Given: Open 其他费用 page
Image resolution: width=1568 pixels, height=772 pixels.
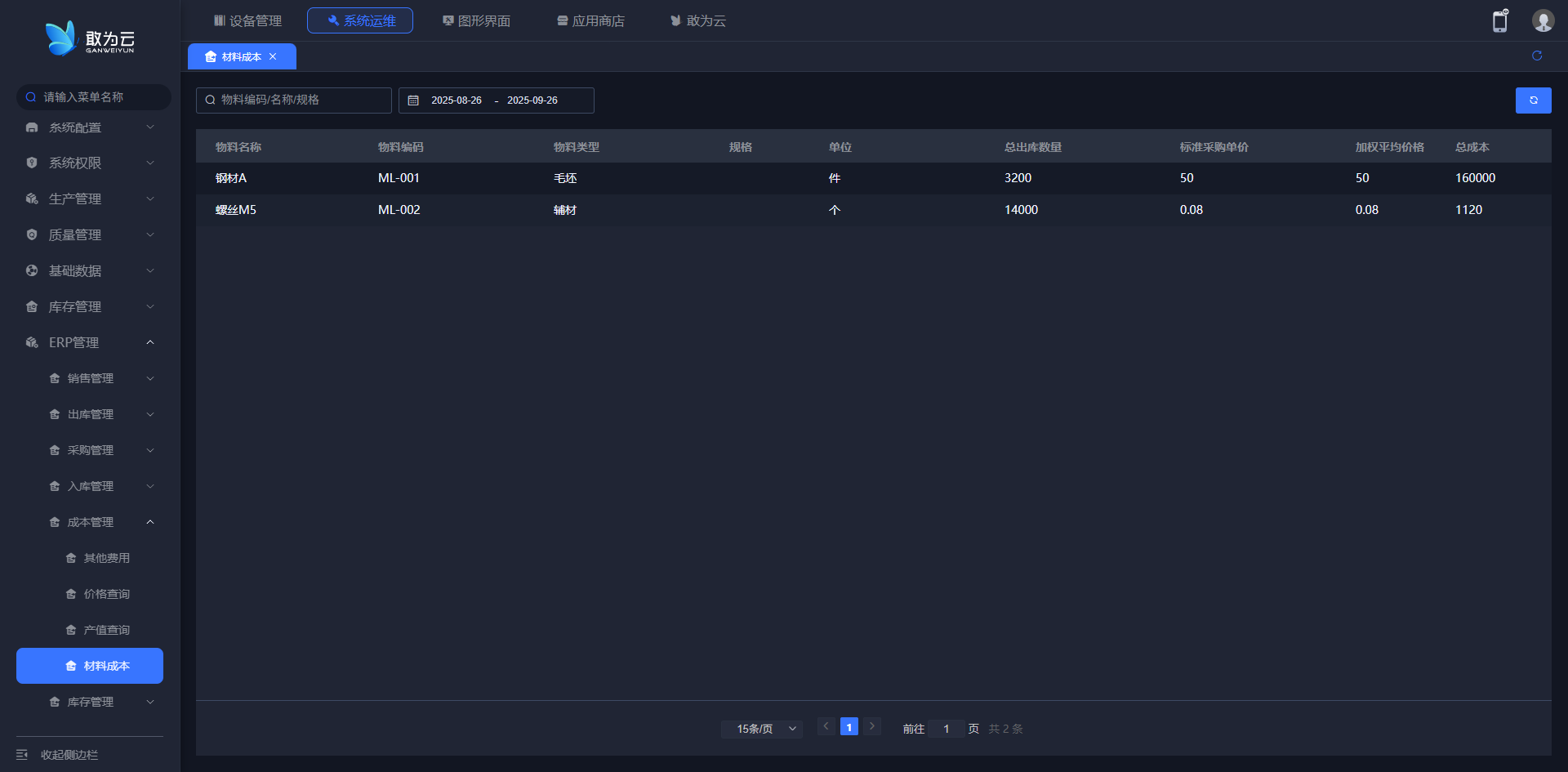Looking at the screenshot, I should point(90,558).
